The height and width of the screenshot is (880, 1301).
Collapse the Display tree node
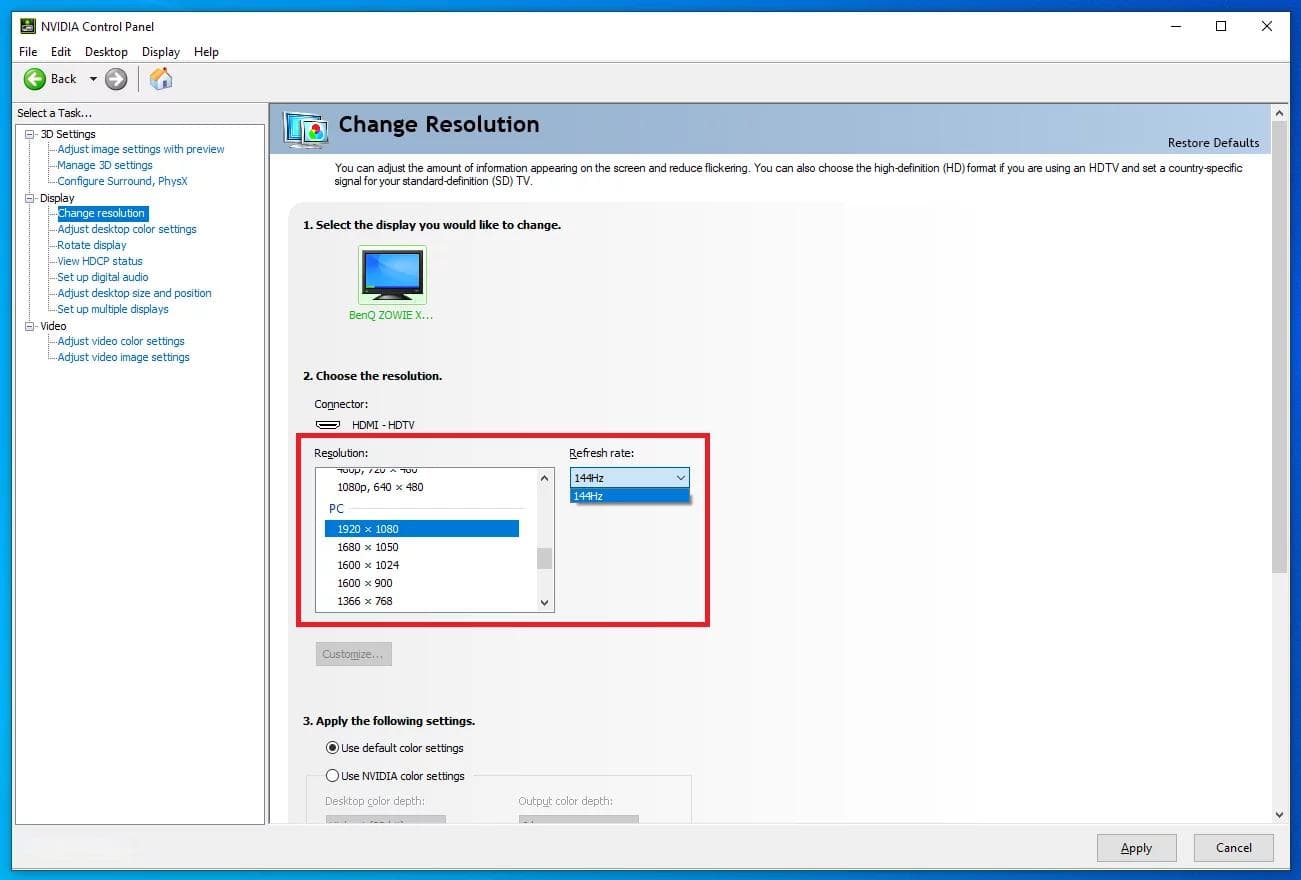click(x=30, y=198)
